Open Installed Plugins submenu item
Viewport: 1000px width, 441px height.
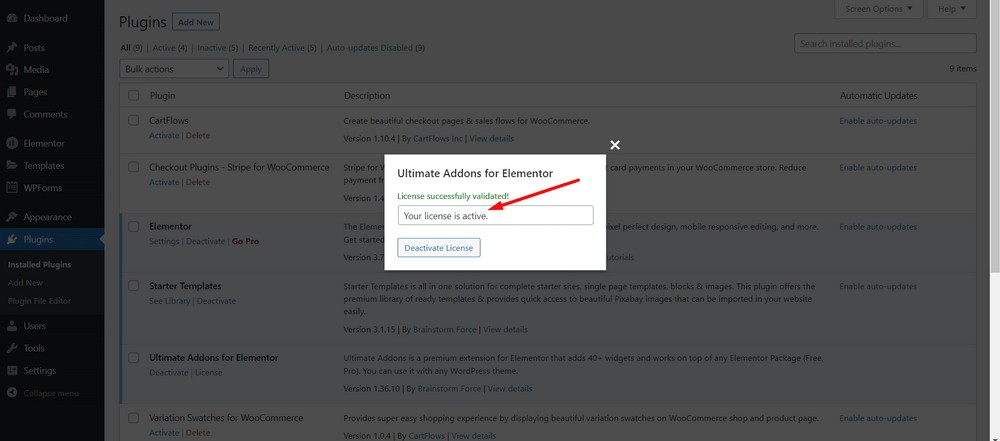coord(40,265)
